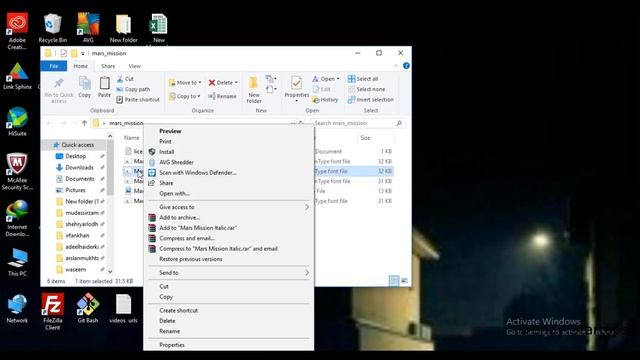Switch to large icons view button
The image size is (640, 360).
pyautogui.click(x=404, y=280)
